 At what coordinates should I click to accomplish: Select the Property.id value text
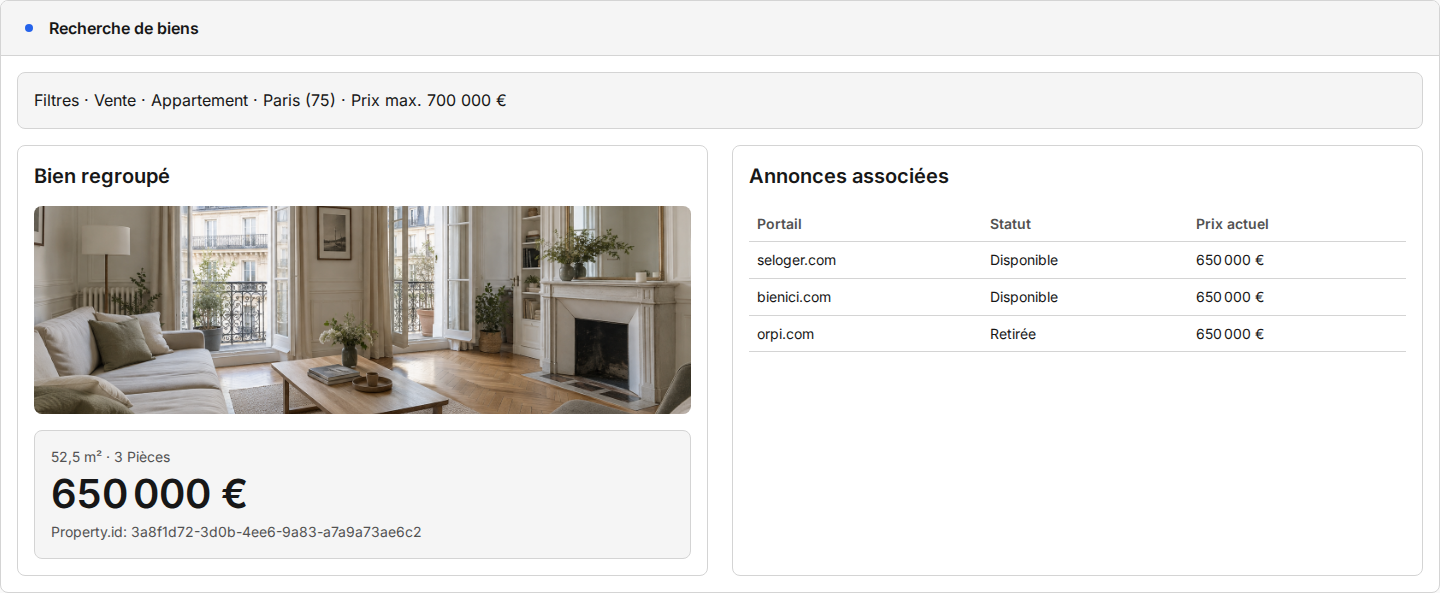276,532
